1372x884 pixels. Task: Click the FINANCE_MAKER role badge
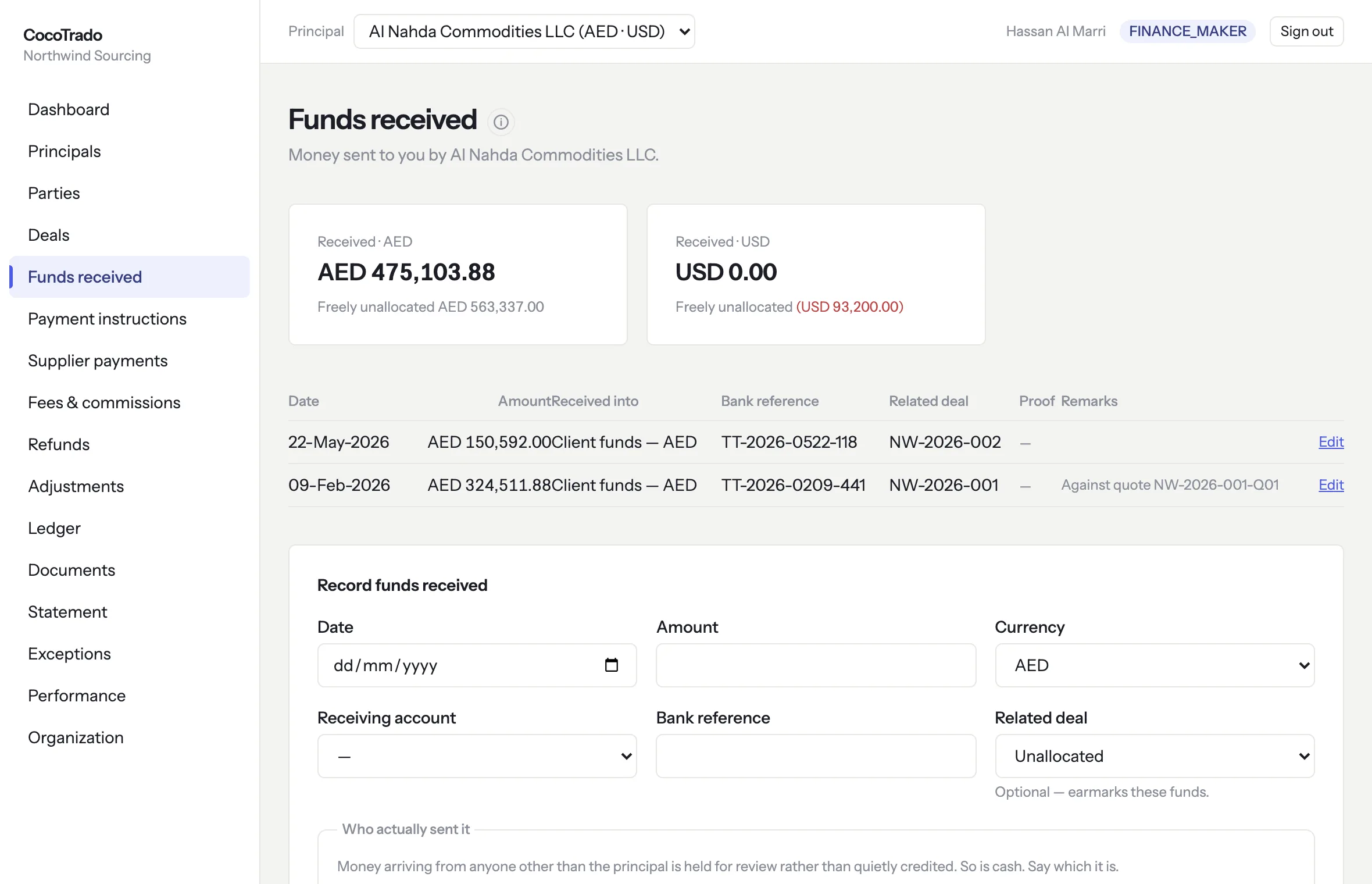[1188, 31]
